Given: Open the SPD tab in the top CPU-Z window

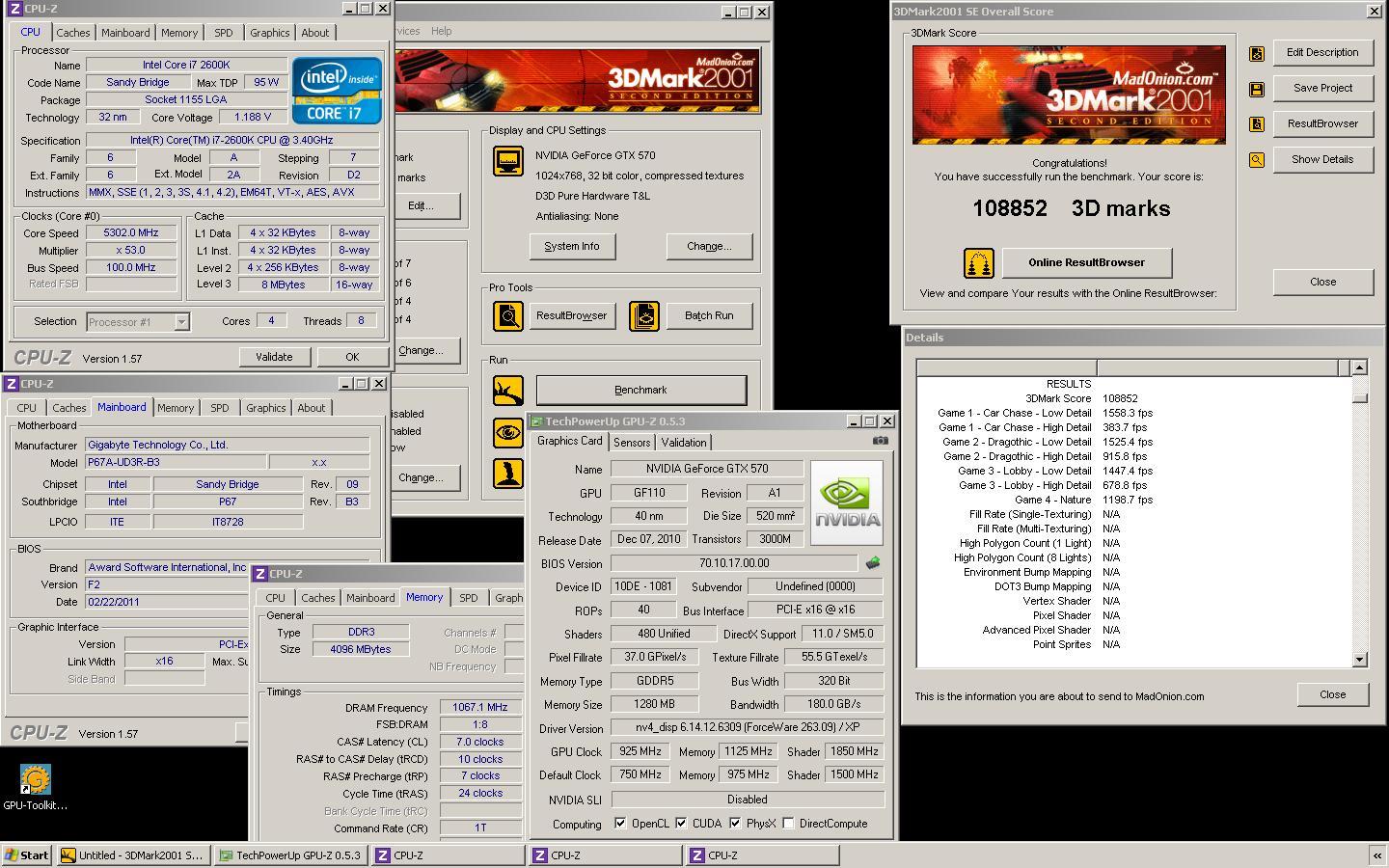Looking at the screenshot, I should (x=224, y=33).
